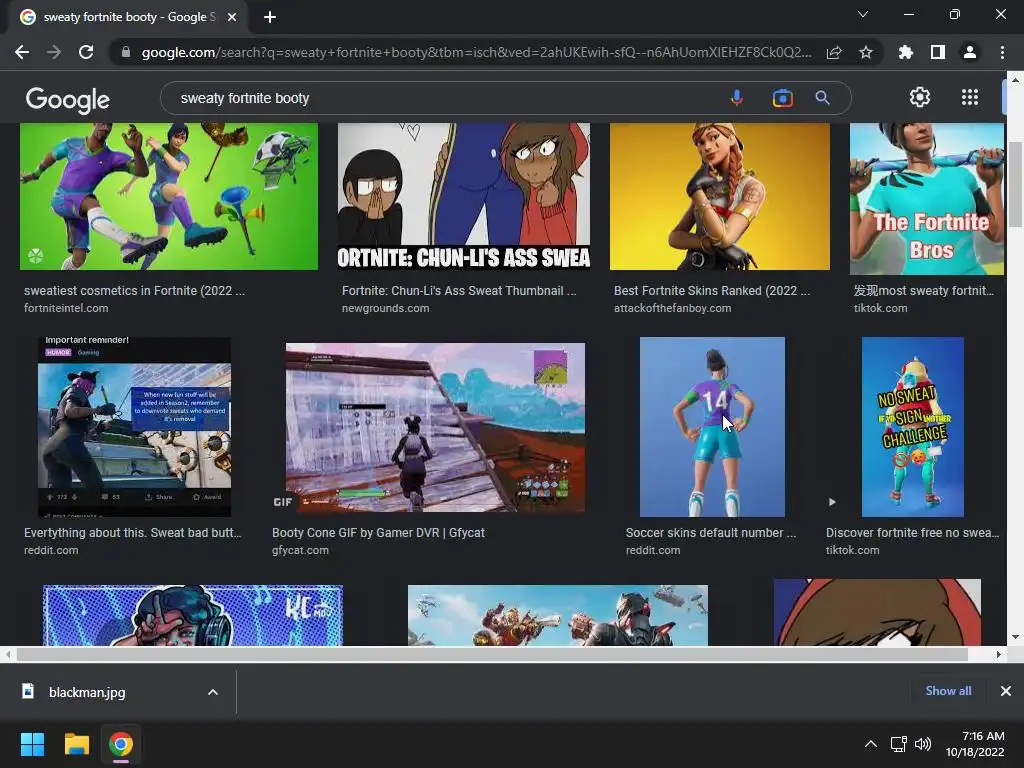The width and height of the screenshot is (1024, 768).
Task: Show hidden system tray icons
Action: click(x=871, y=744)
